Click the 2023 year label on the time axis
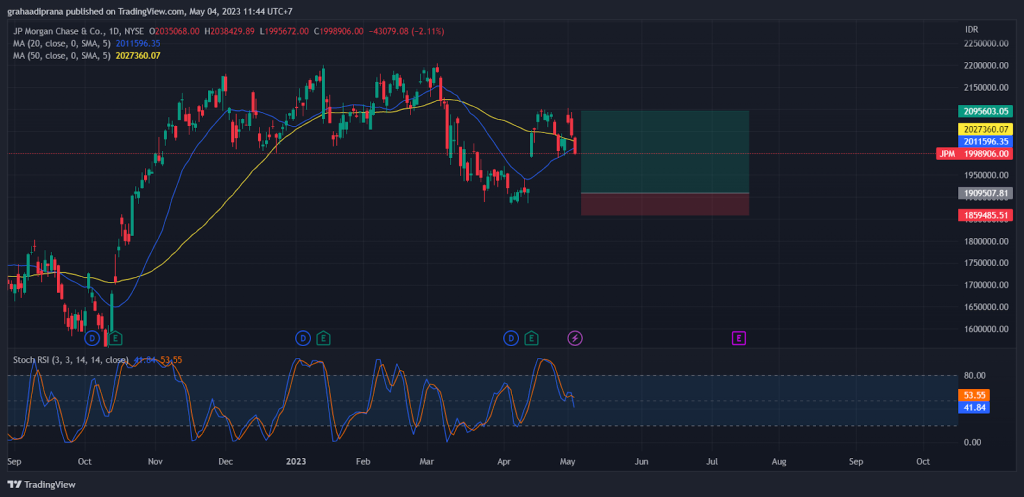 pos(296,461)
